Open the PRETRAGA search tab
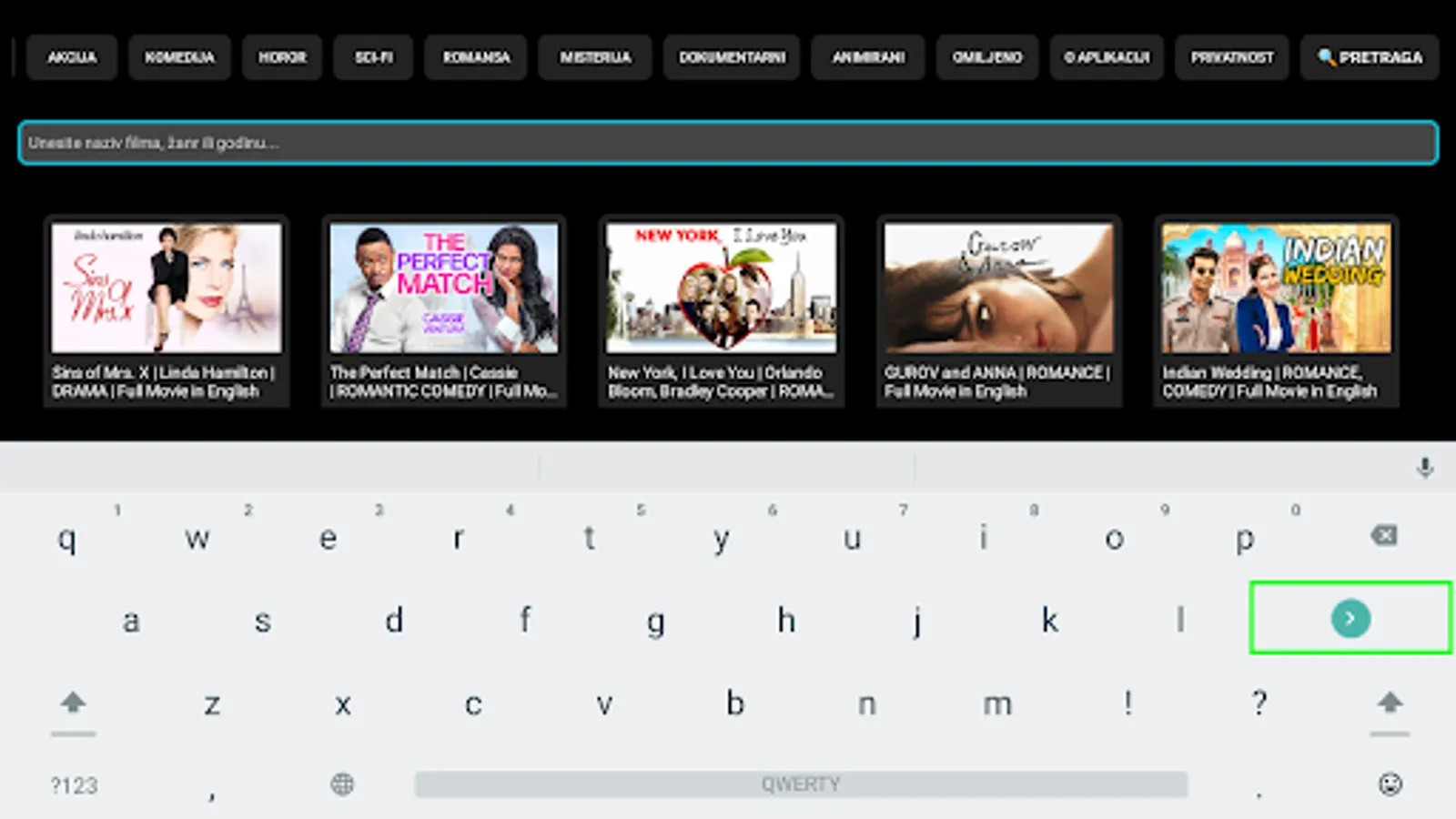Image resolution: width=1456 pixels, height=819 pixels. click(x=1370, y=57)
